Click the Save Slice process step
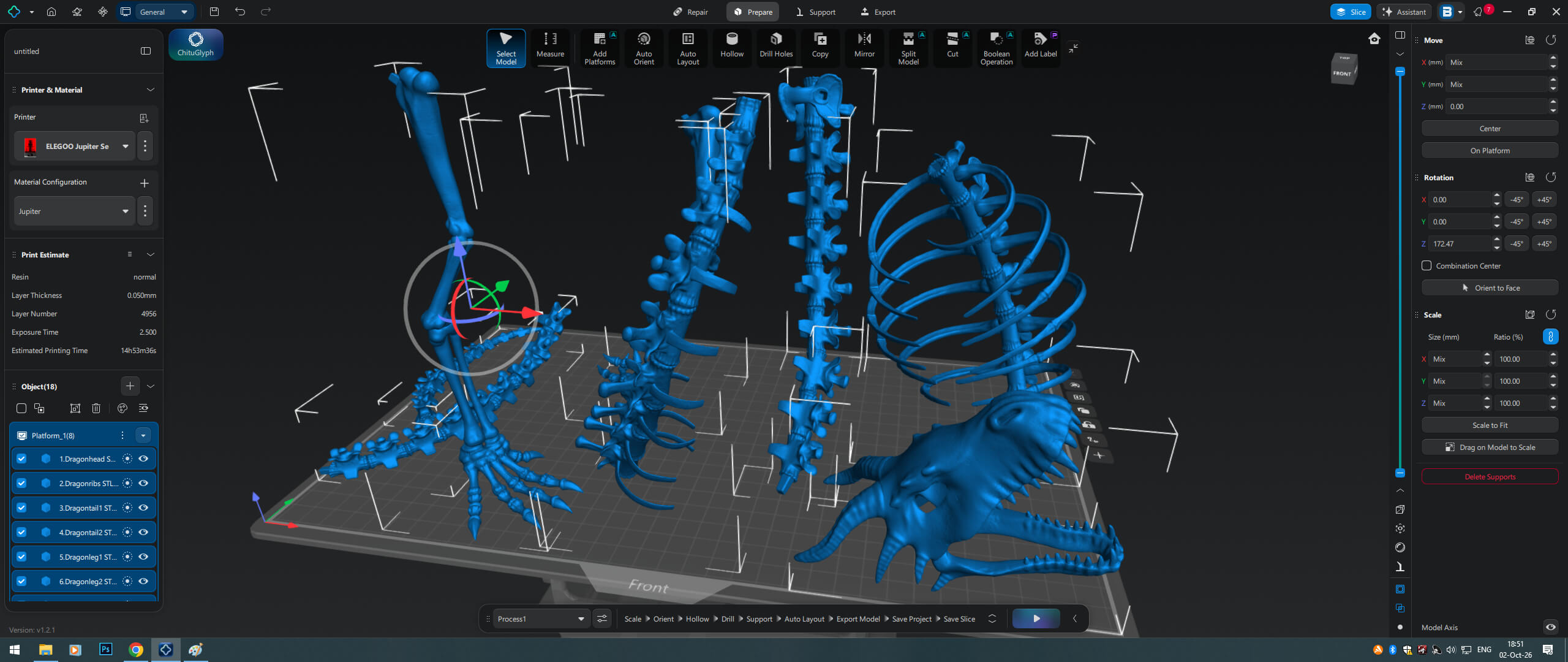 [x=959, y=619]
